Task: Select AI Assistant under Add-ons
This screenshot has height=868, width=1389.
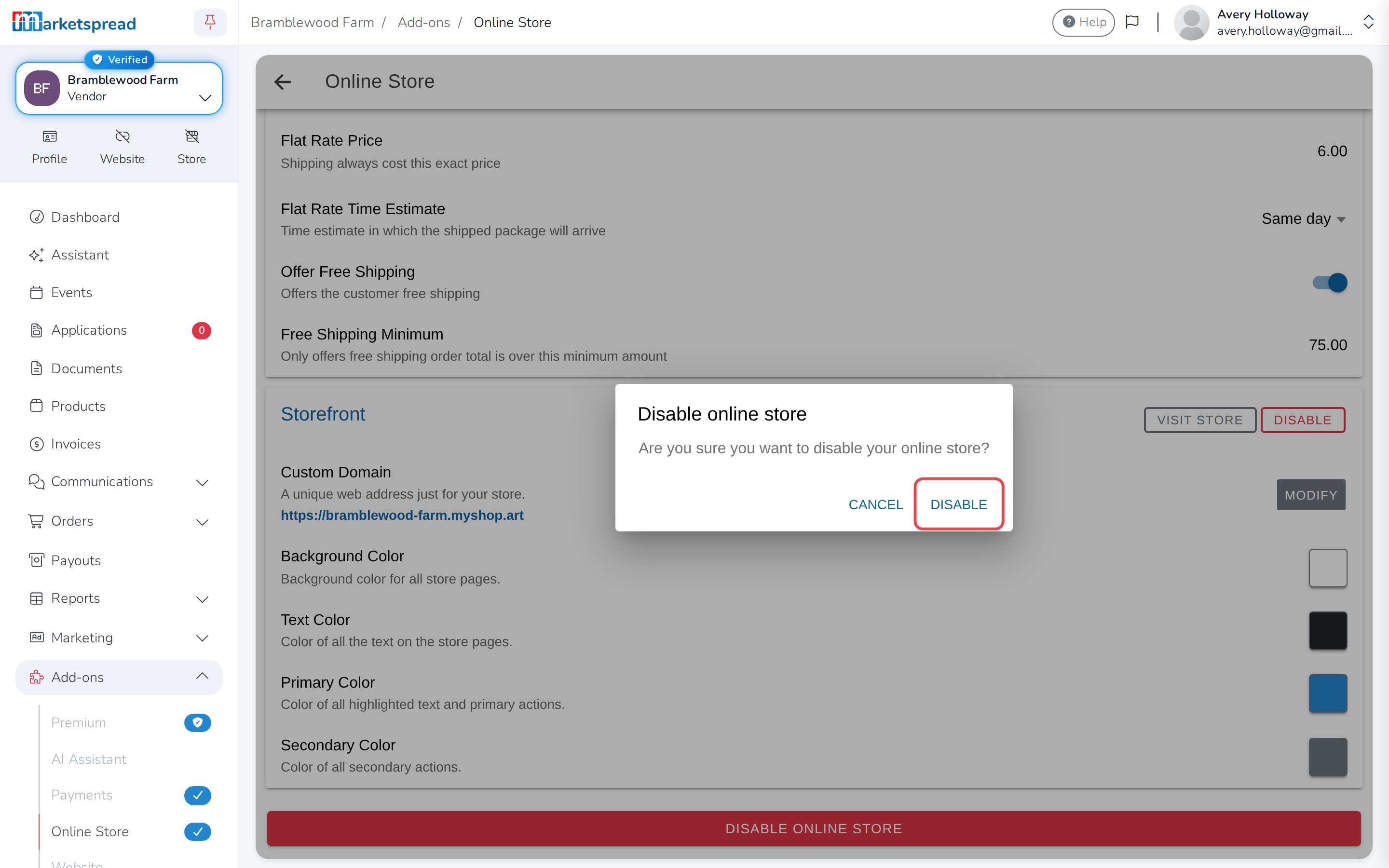Action: (x=88, y=759)
